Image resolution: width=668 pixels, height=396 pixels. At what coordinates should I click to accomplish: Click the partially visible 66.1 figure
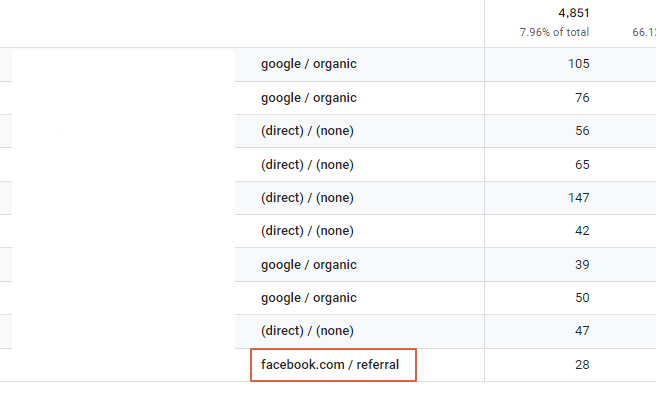(644, 32)
